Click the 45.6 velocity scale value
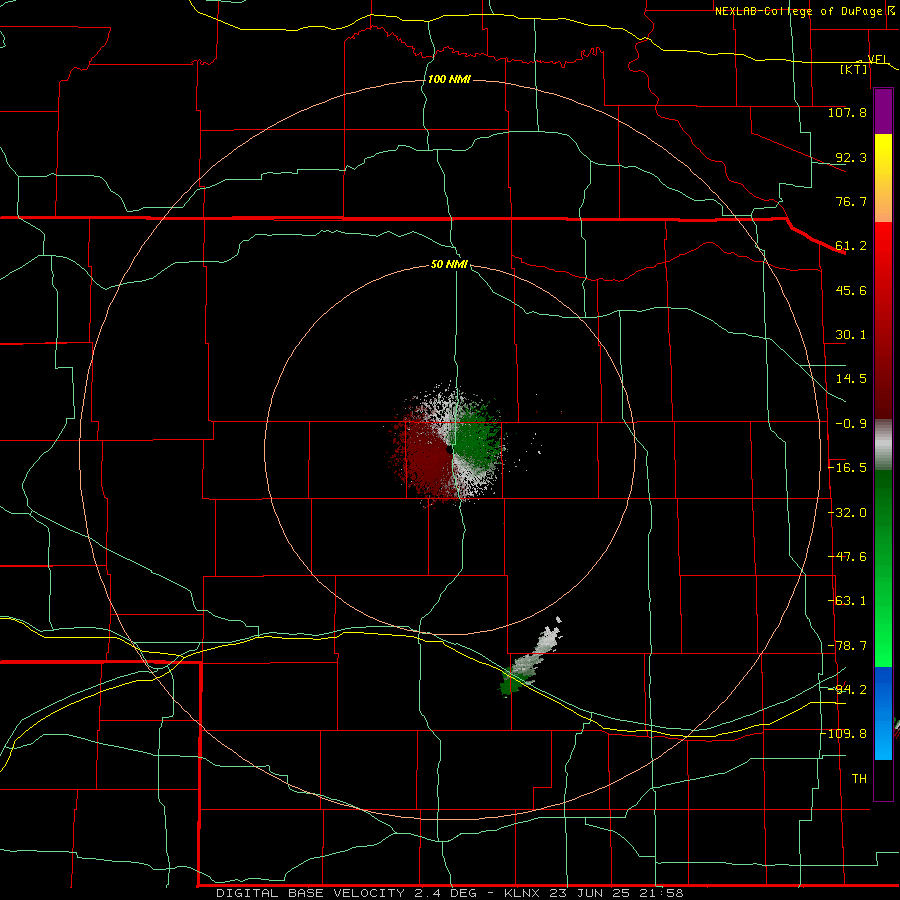 (851, 290)
